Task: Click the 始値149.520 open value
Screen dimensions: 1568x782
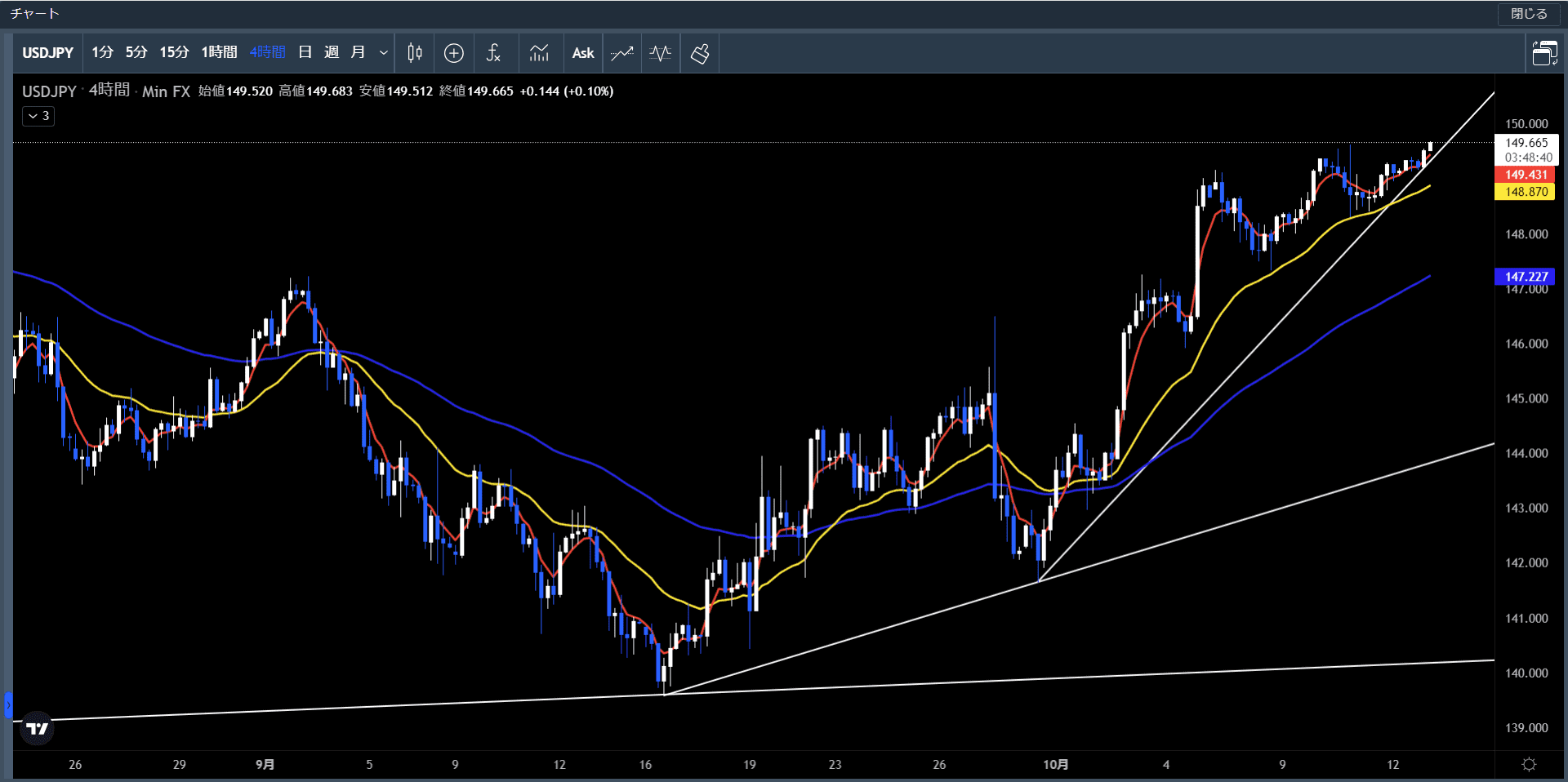Action: point(235,91)
